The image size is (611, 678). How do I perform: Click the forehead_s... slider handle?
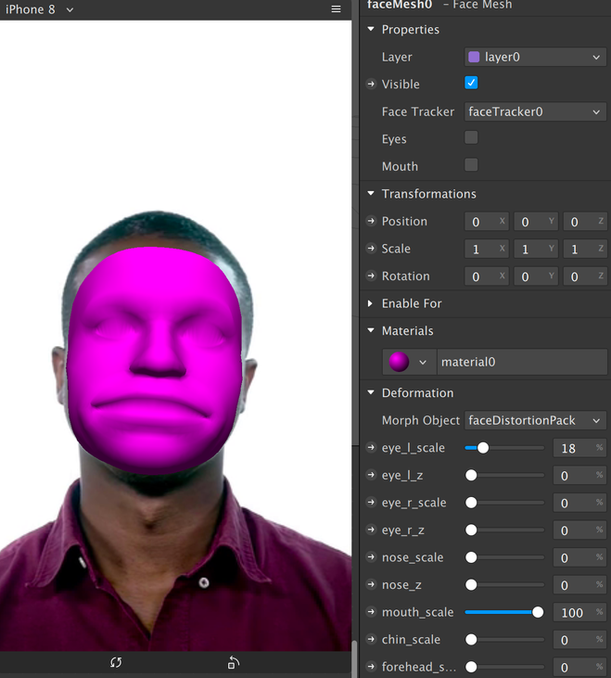(471, 667)
